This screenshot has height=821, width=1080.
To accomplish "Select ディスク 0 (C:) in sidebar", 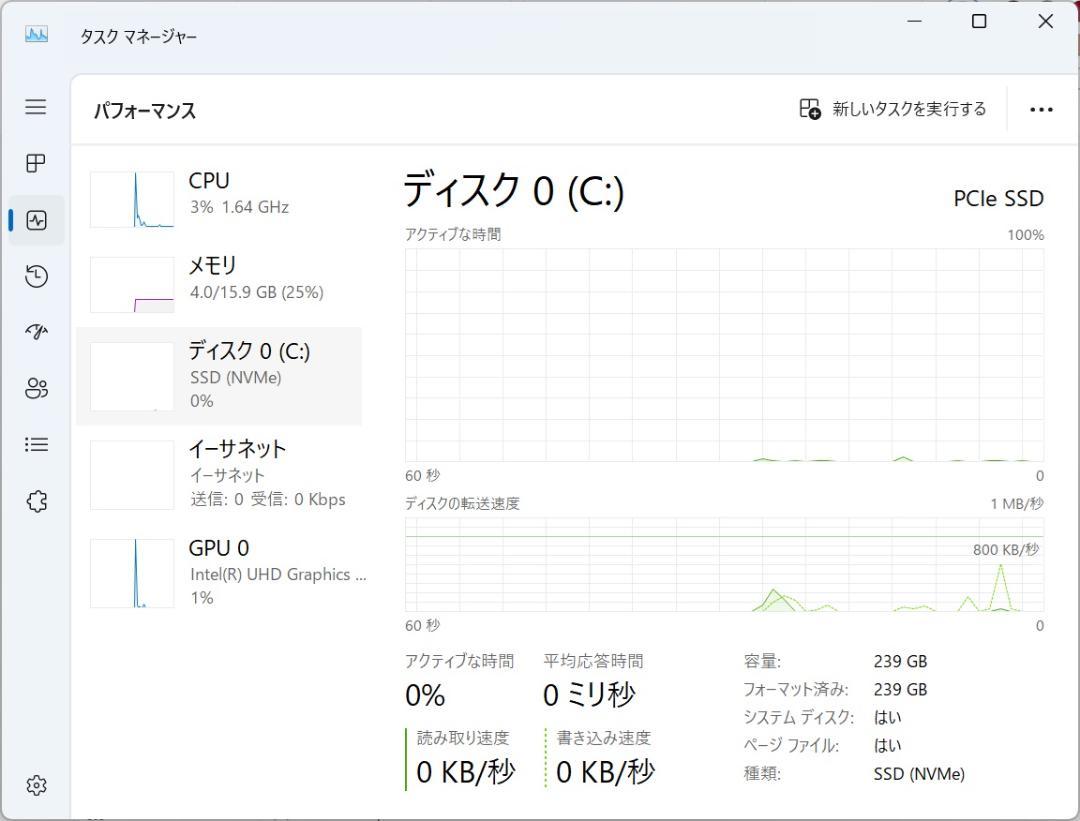I will (x=219, y=376).
